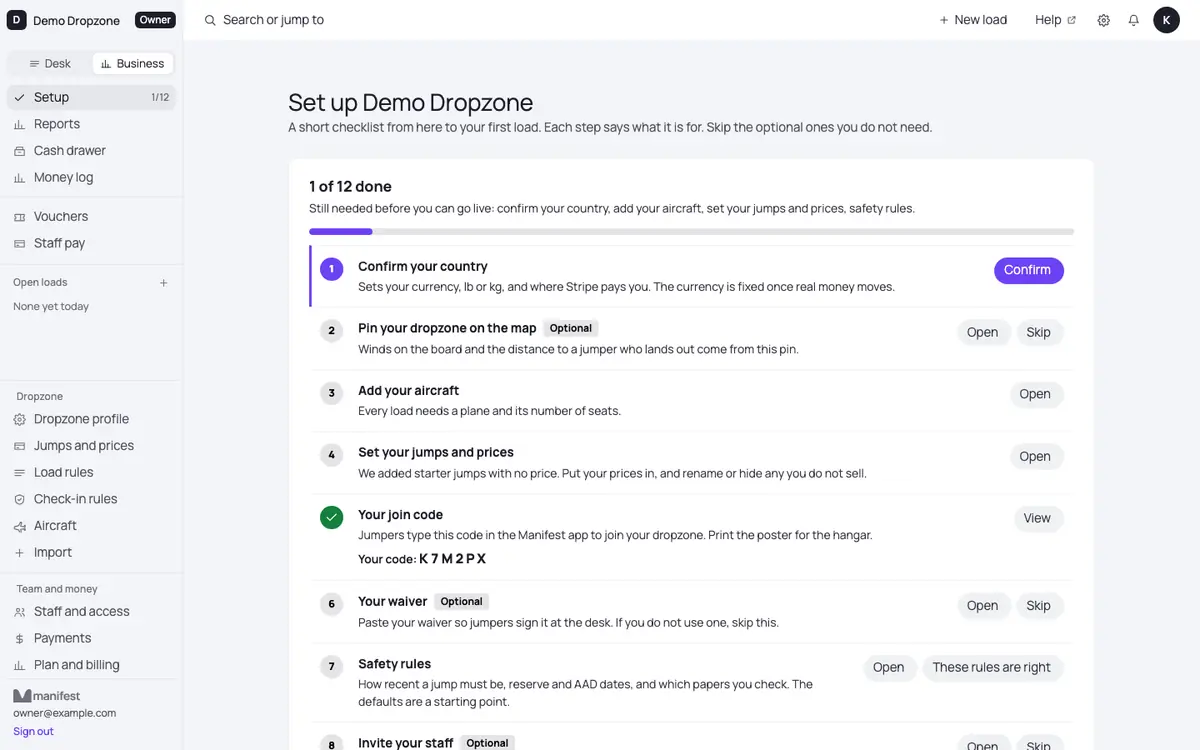Open Money log using its chart icon
Image resolution: width=1200 pixels, height=750 pixels.
point(19,178)
